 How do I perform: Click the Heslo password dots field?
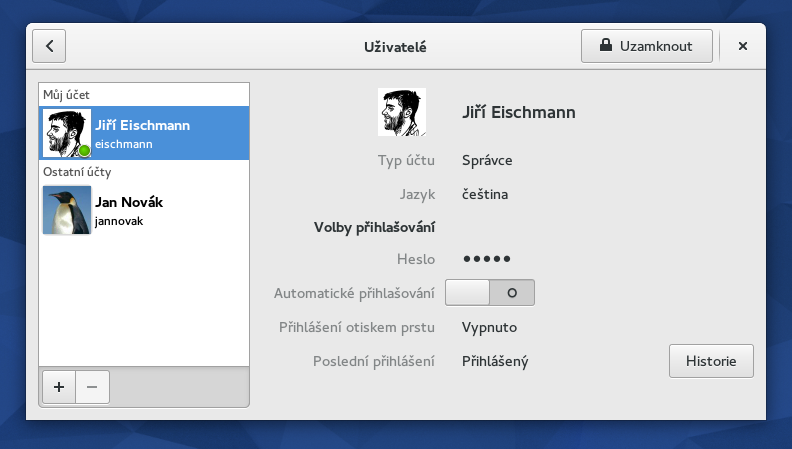click(x=487, y=259)
